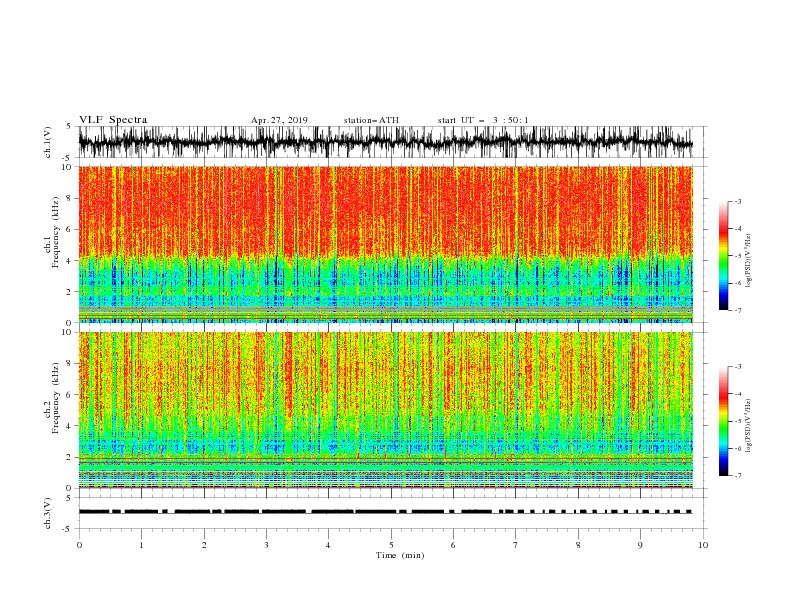Click the "2" kHz tick of ch.2 spectrogram
Image resolution: width=792 pixels, height=612 pixels.
[70, 457]
